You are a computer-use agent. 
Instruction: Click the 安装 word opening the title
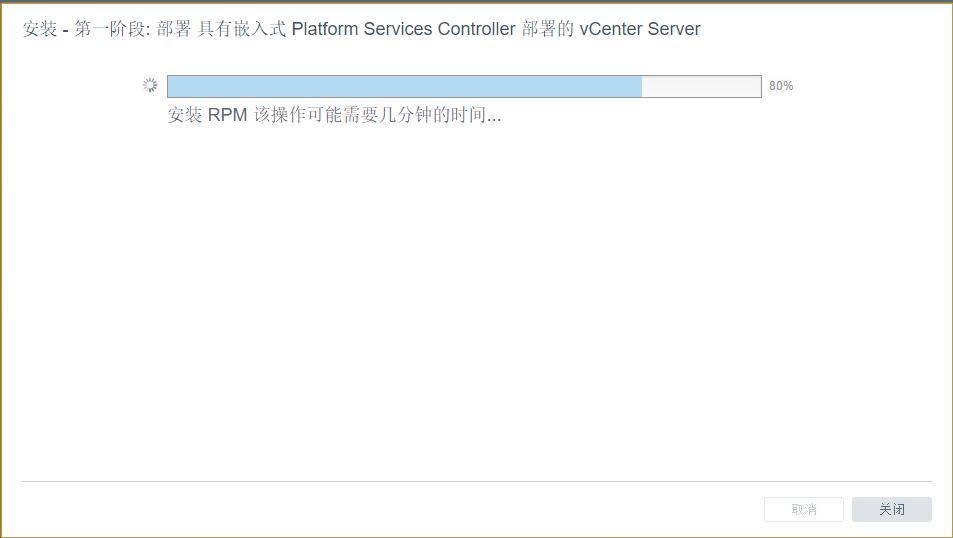click(40, 29)
